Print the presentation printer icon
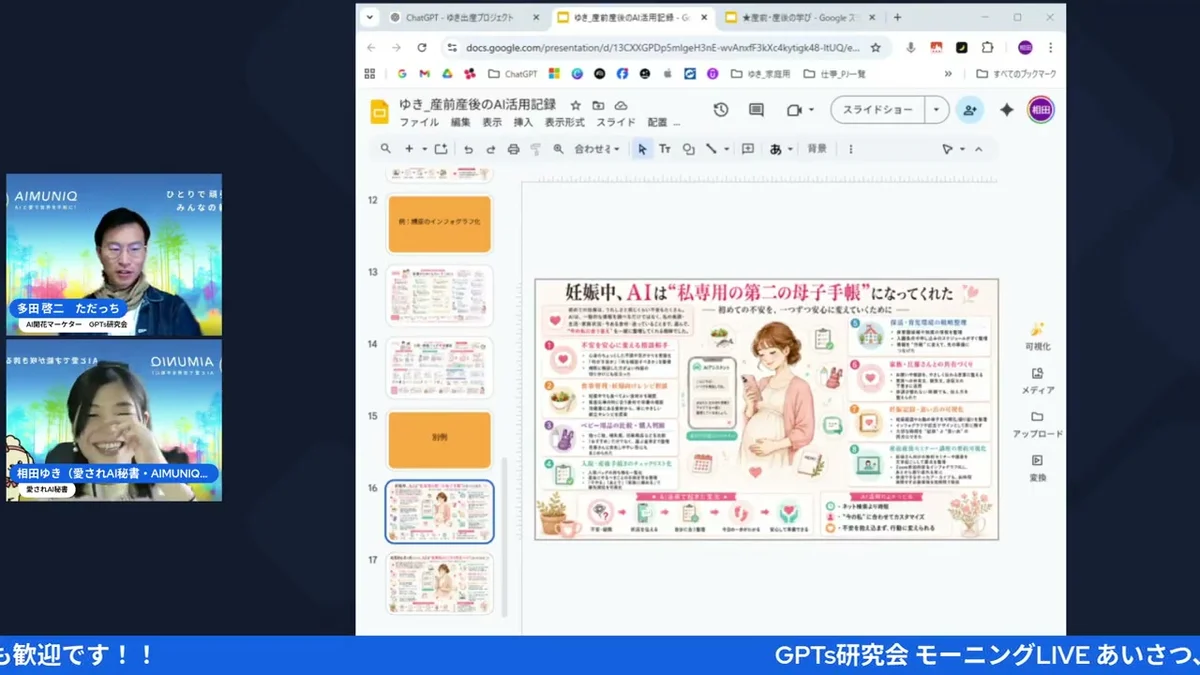 point(513,149)
